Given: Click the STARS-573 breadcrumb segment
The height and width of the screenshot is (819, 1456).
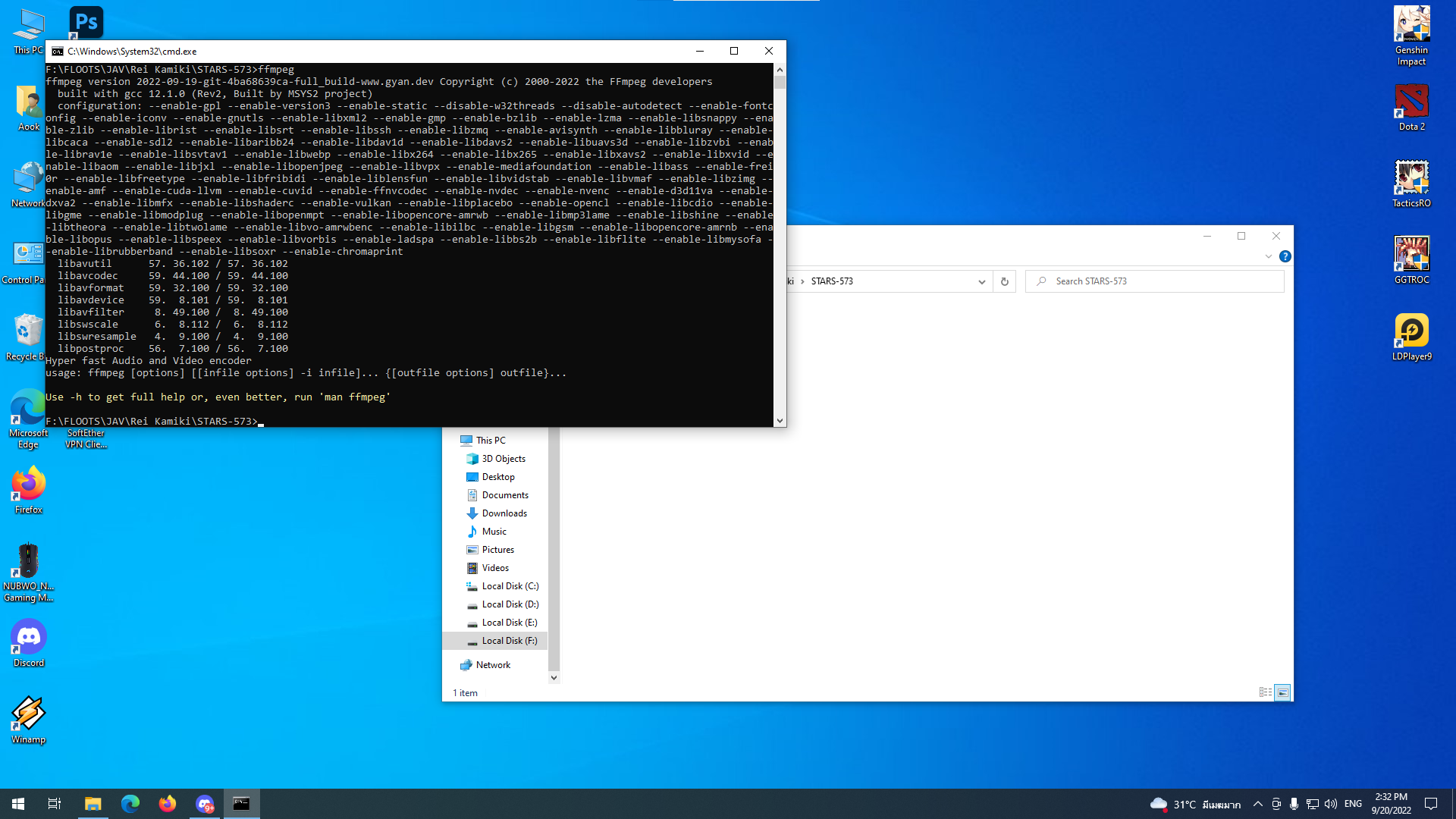Looking at the screenshot, I should (x=832, y=281).
